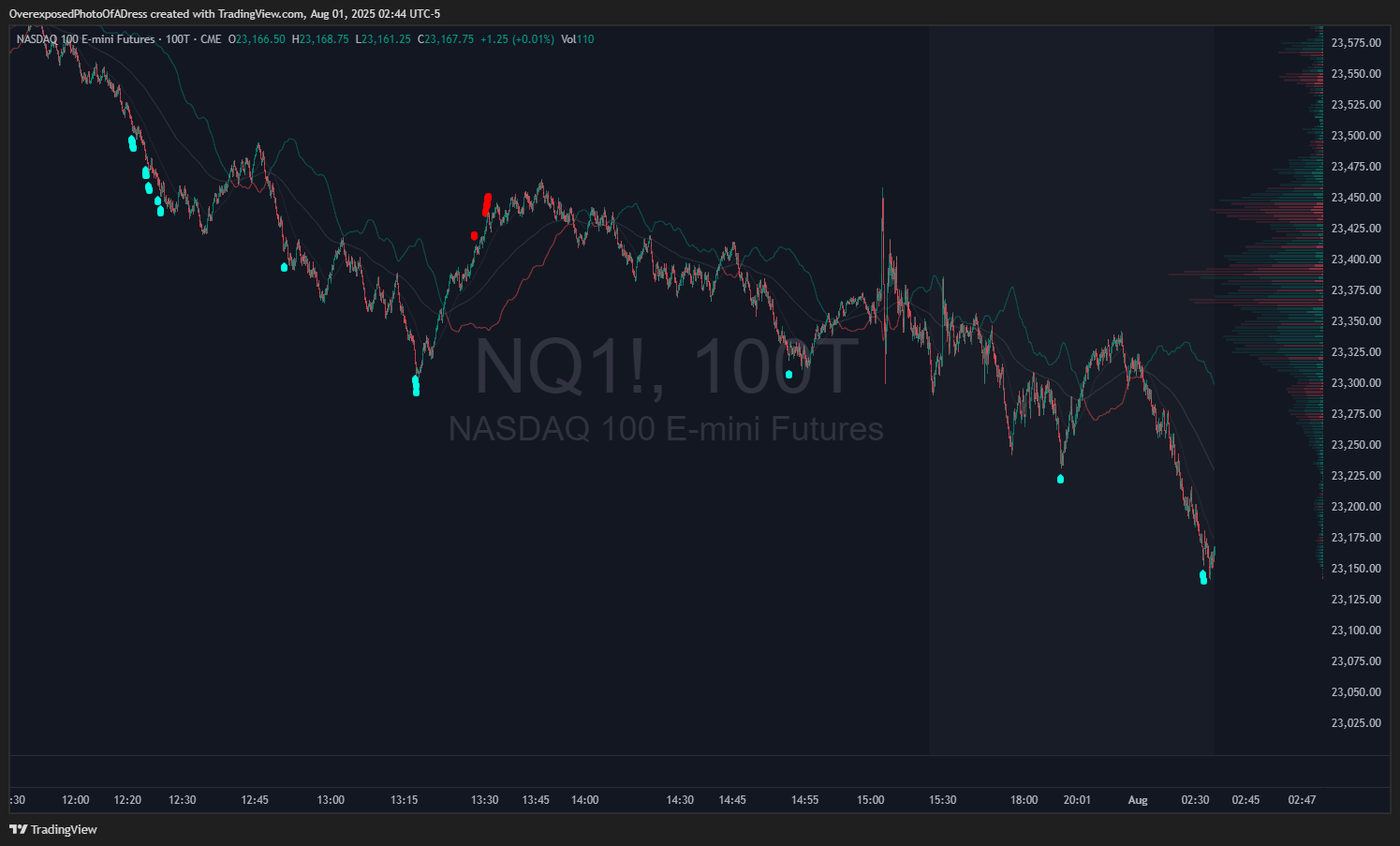The image size is (1400, 846).
Task: Click the 23,425.00 price label
Action: point(1356,229)
